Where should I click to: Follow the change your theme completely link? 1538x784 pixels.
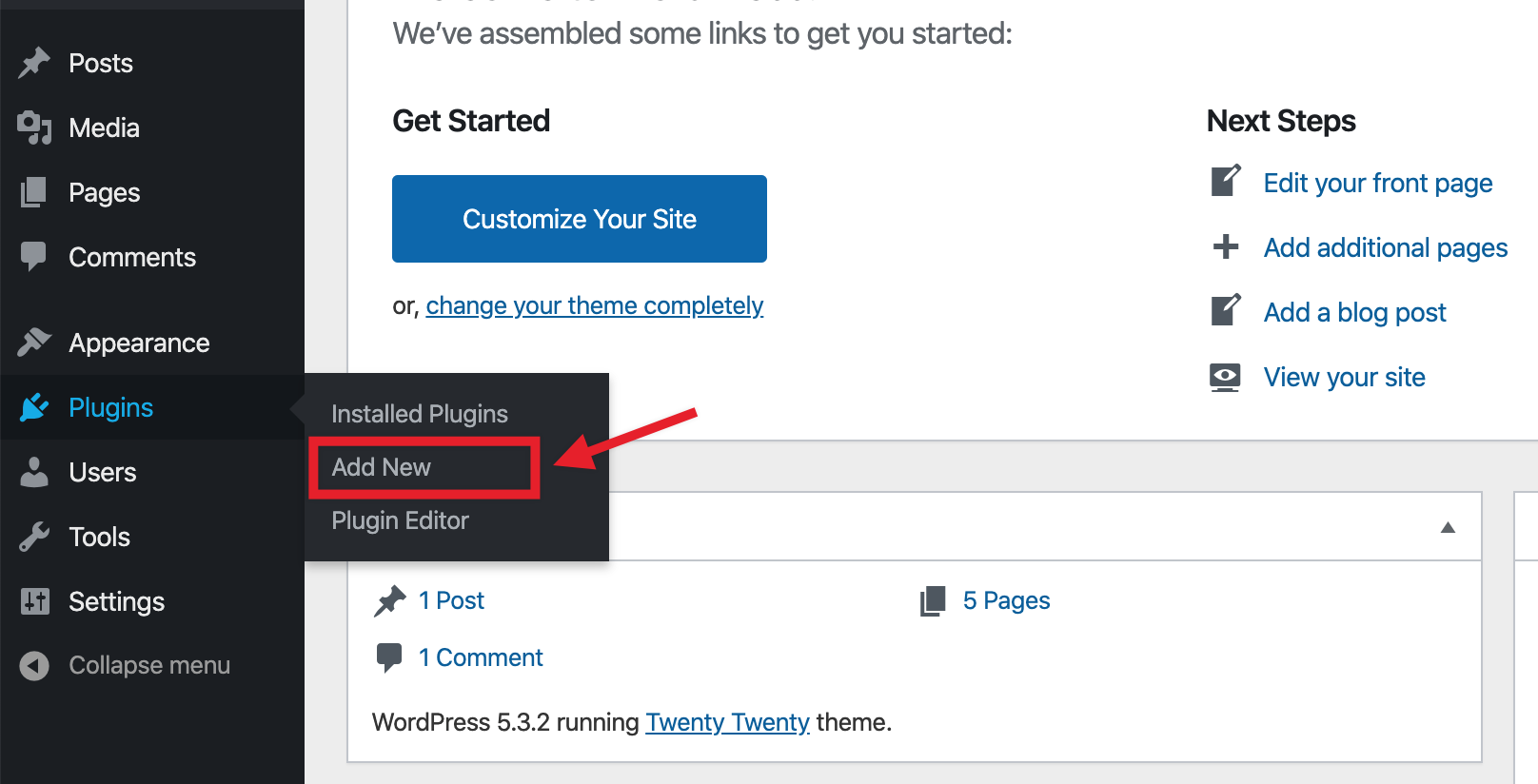tap(595, 305)
